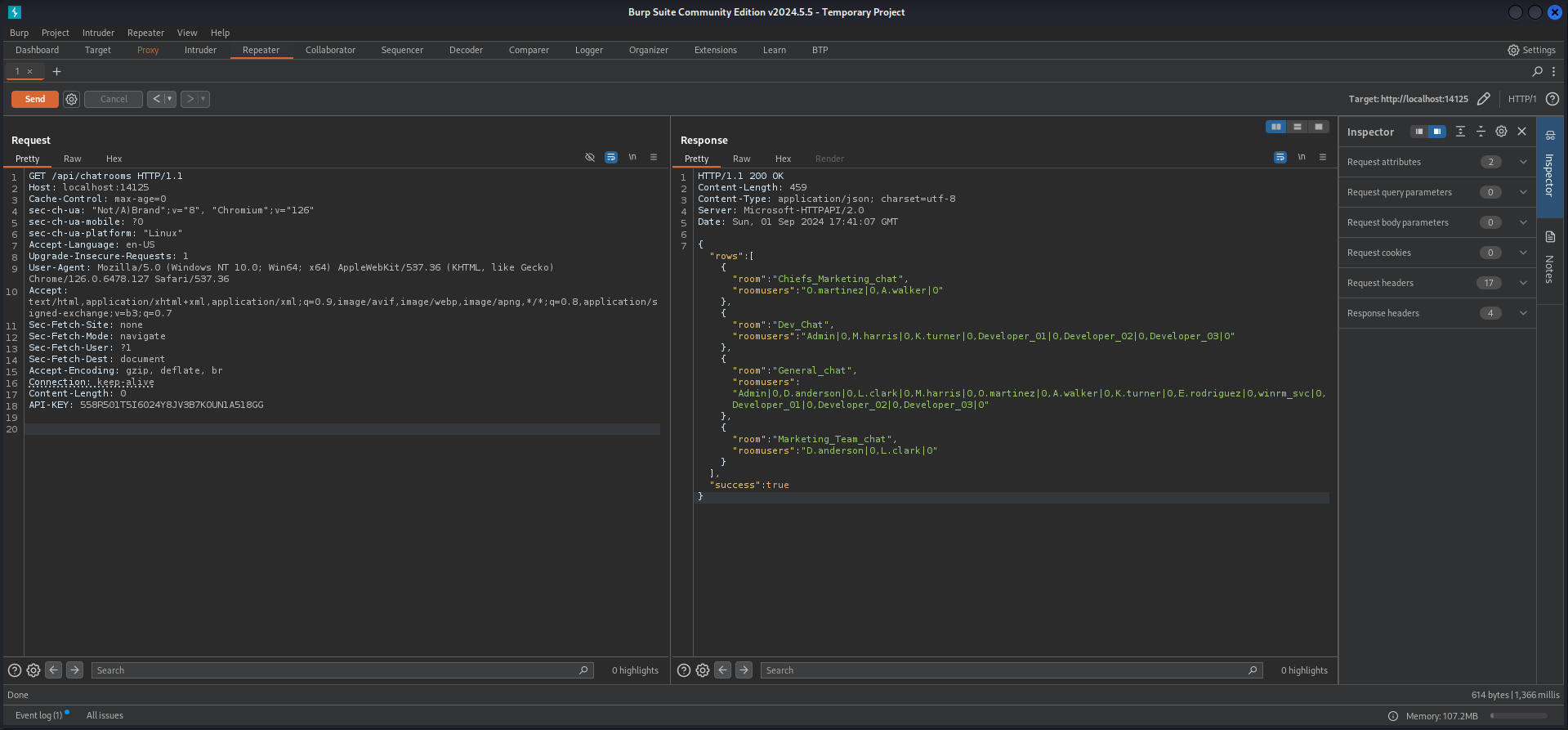The image size is (1568, 730).
Task: Toggle the \n show newlines button in Request
Action: [x=632, y=157]
